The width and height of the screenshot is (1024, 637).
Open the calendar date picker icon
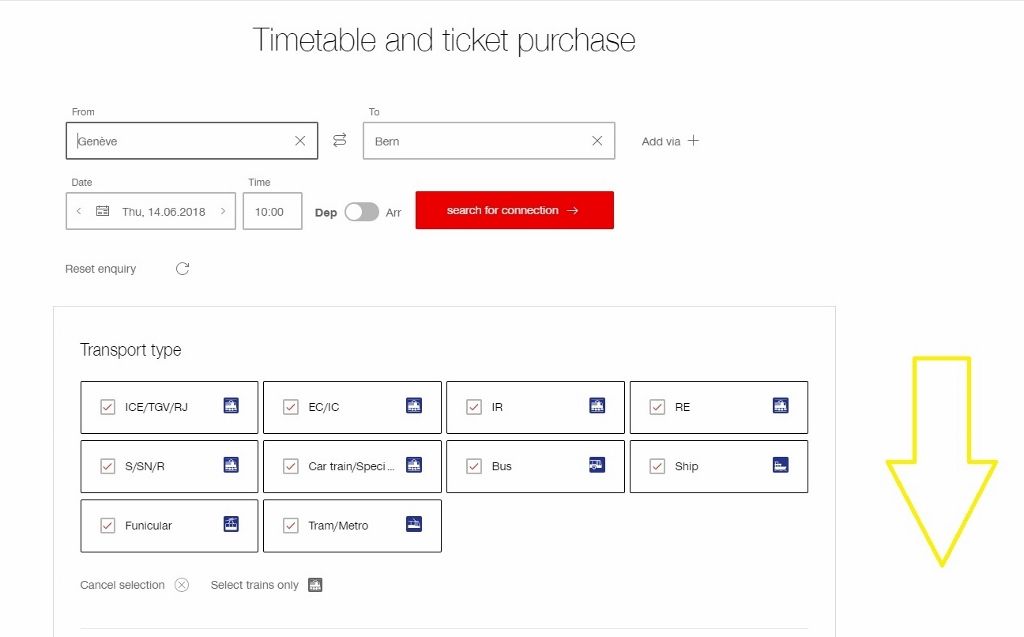point(103,211)
